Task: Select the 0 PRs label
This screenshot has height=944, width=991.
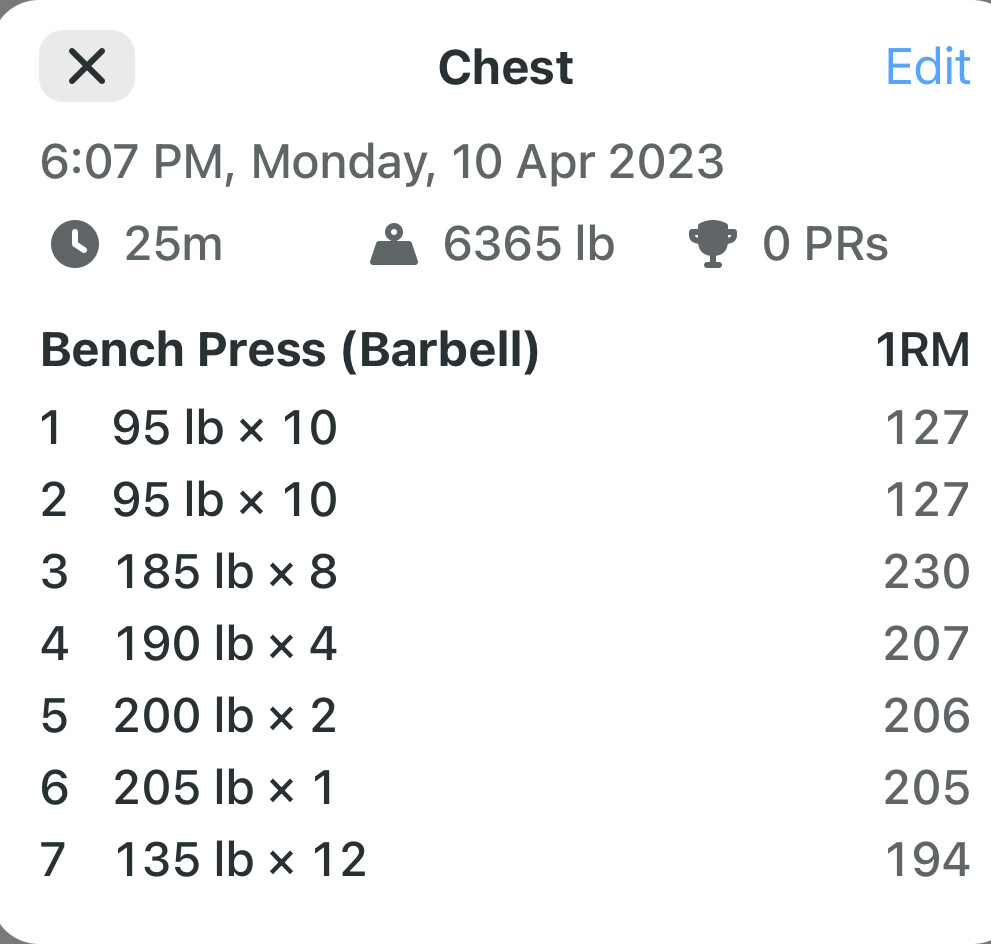Action: coord(825,244)
